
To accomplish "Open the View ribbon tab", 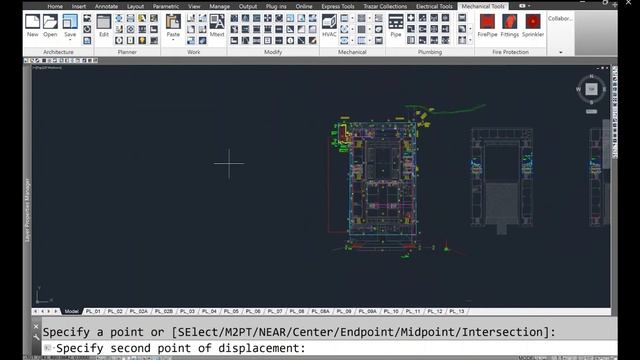I will click(x=194, y=7).
